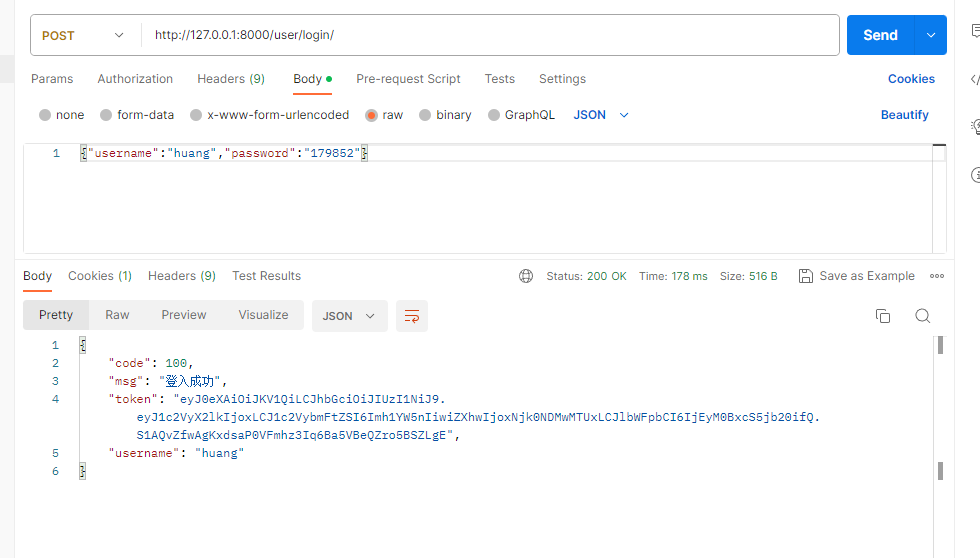This screenshot has height=558, width=980.
Task: Click the copy response icon
Action: [x=883, y=316]
